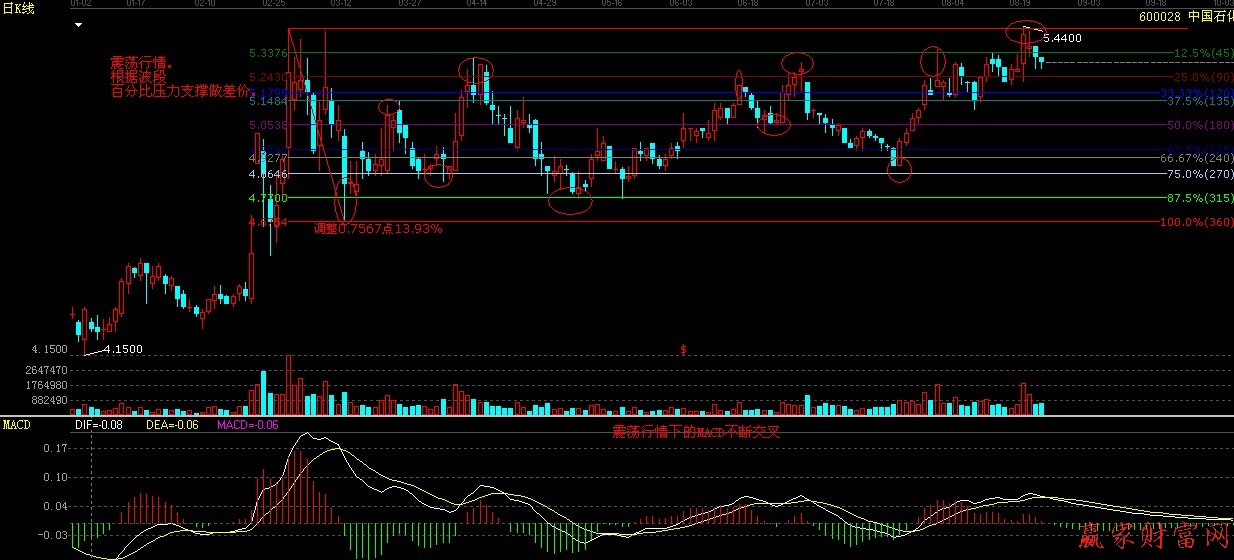
Task: Select the 75.0%(270) level label
Action: 1200,174
